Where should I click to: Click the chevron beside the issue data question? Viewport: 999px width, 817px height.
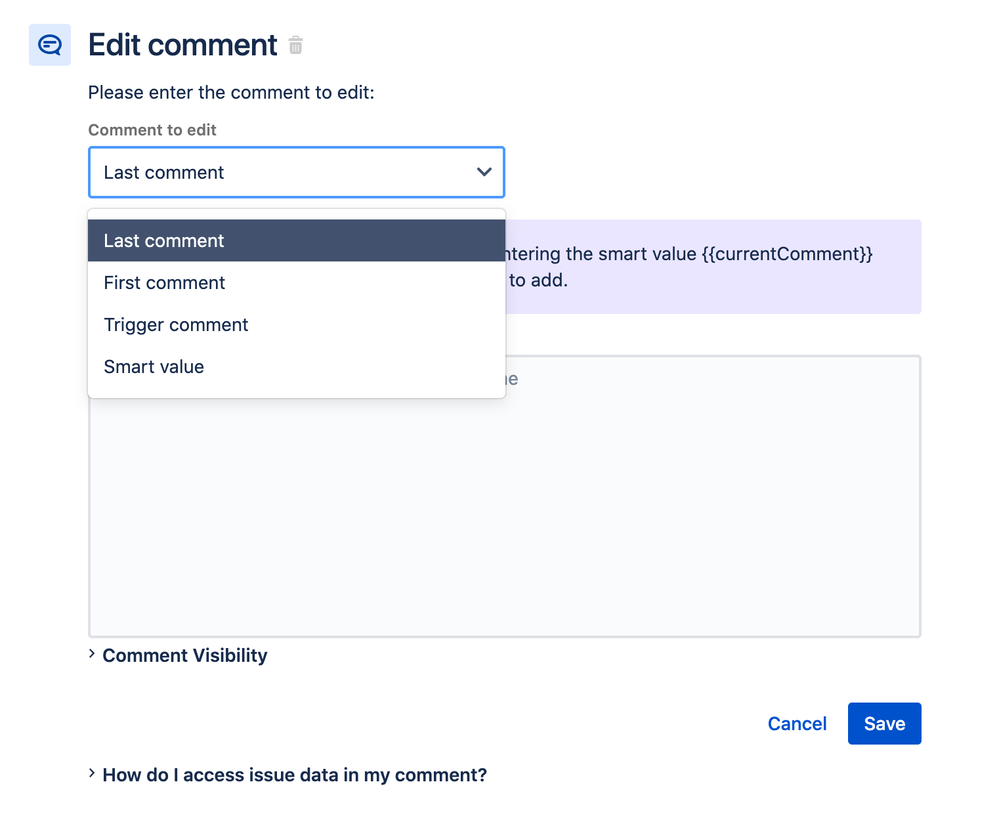(92, 773)
